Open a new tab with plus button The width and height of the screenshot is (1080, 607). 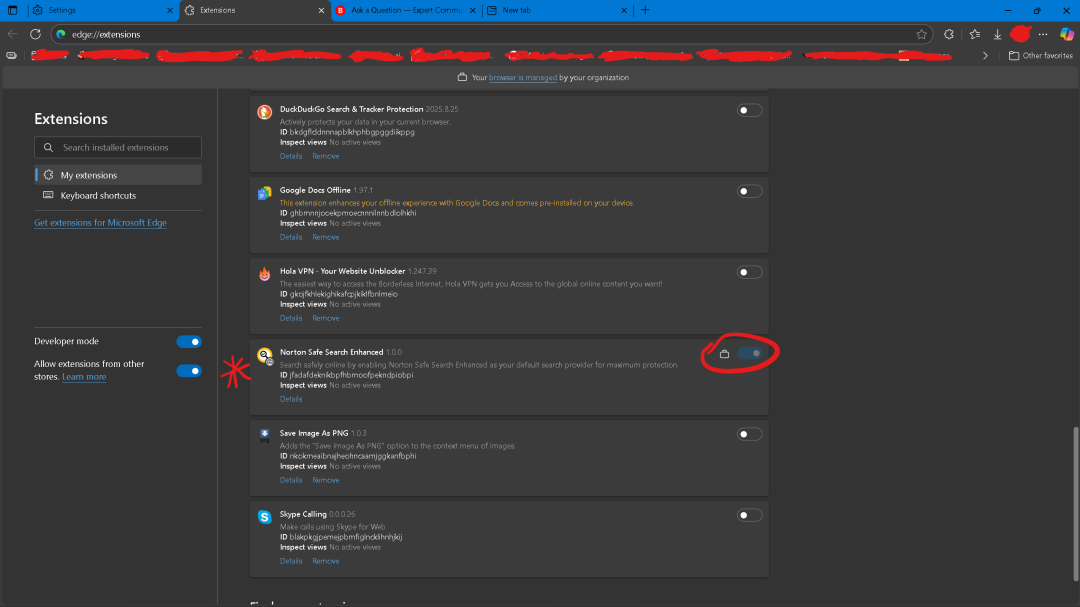645,10
